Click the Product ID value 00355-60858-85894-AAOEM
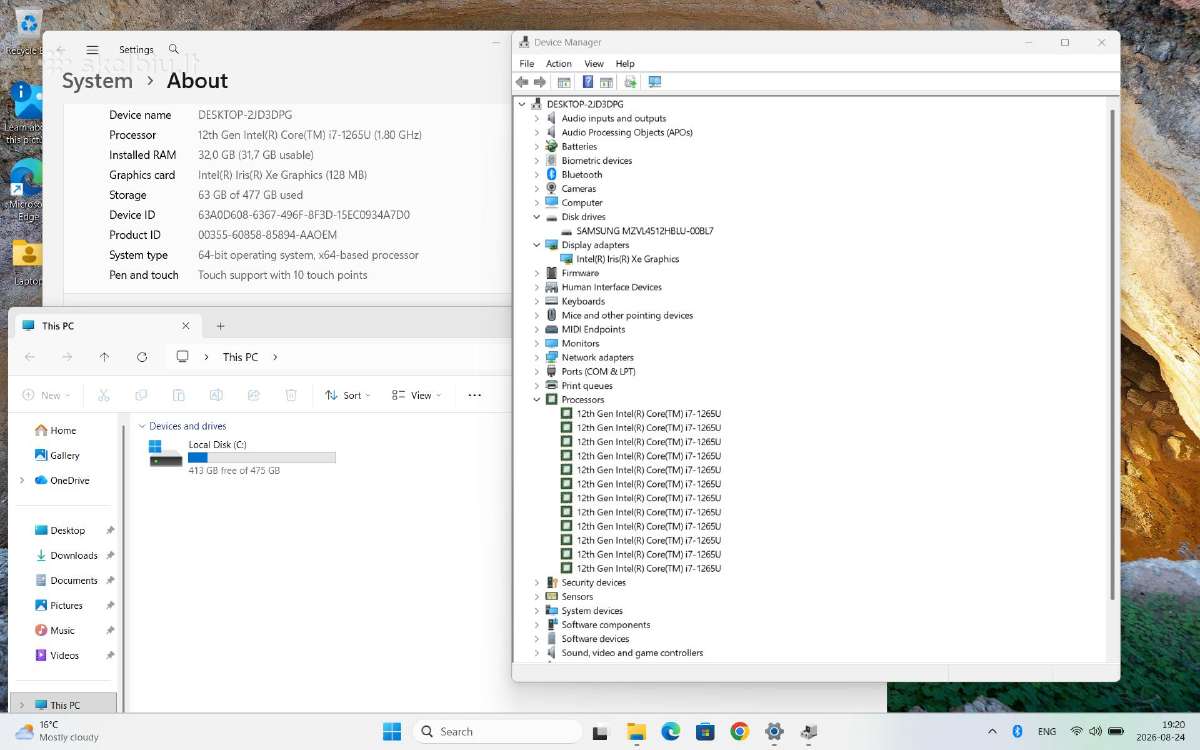The image size is (1200, 750). 268,235
